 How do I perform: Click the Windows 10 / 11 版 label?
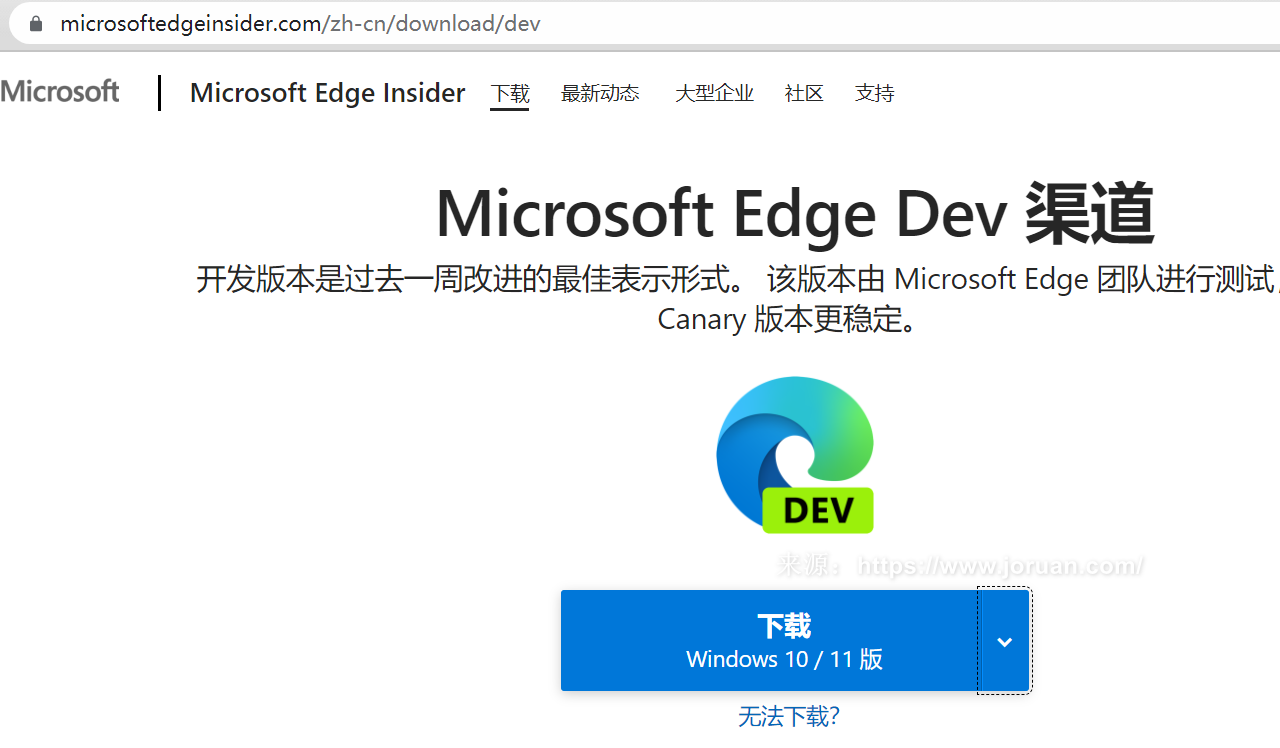784,659
